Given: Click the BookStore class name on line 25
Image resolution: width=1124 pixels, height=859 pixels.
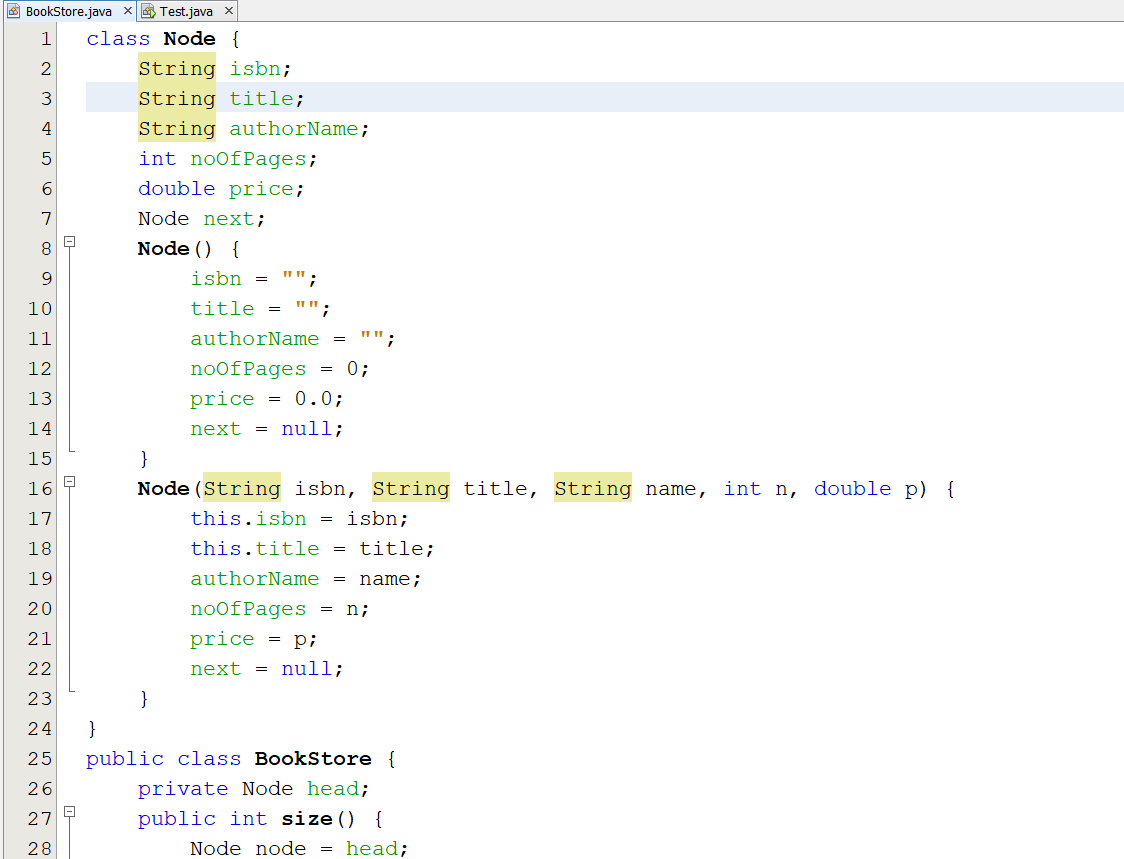Looking at the screenshot, I should [x=313, y=758].
